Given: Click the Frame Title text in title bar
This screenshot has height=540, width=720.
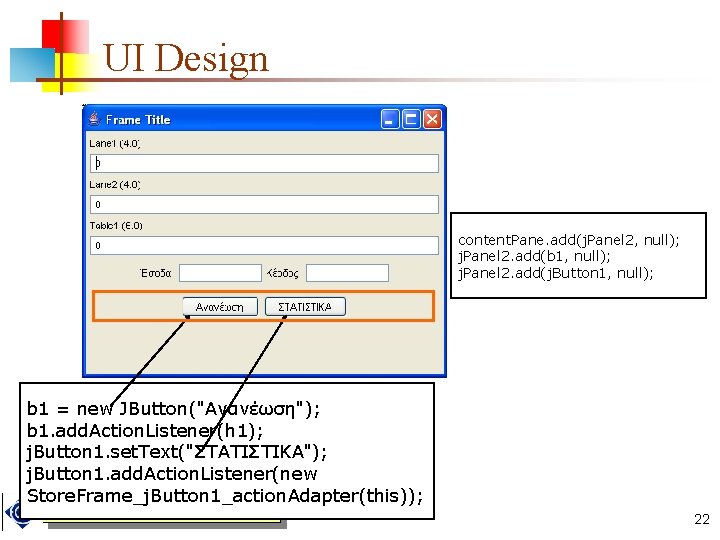Looking at the screenshot, I should tap(138, 119).
